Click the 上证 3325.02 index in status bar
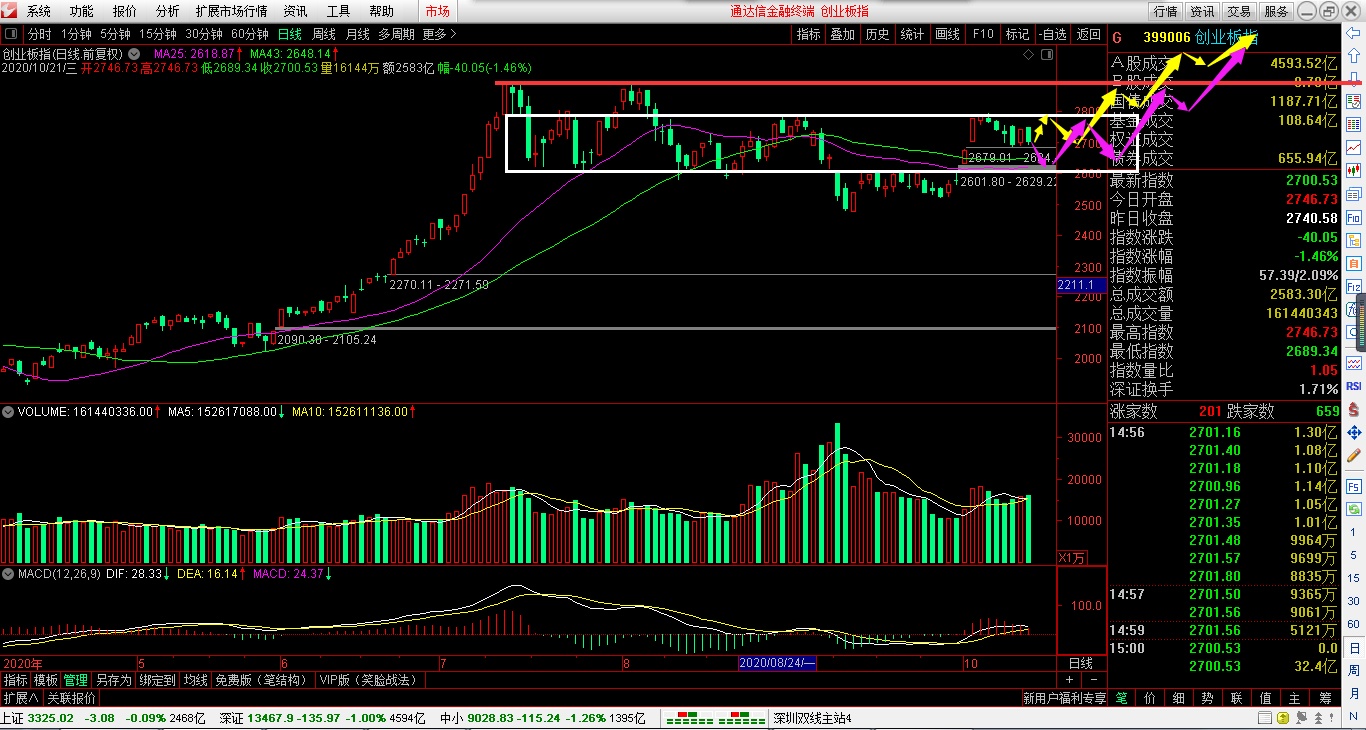This screenshot has width=1366, height=730. pyautogui.click(x=37, y=718)
